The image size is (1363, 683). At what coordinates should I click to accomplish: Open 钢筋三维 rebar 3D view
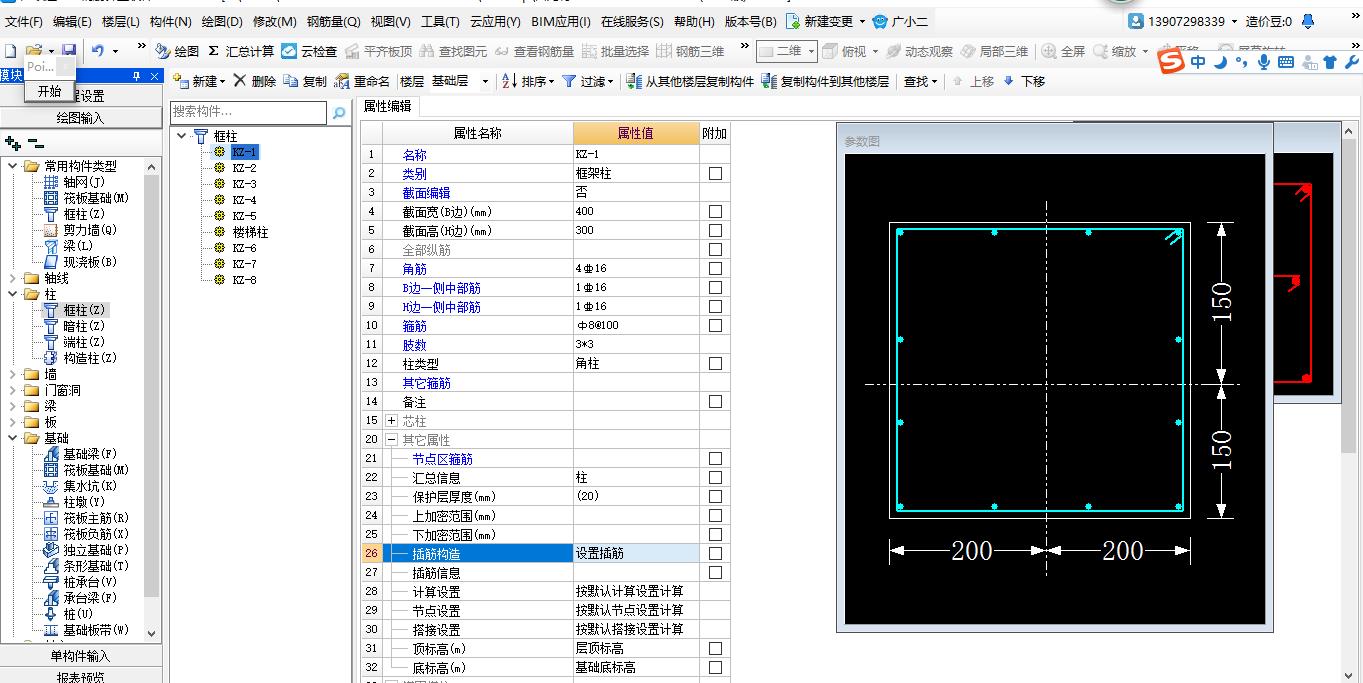click(x=691, y=51)
